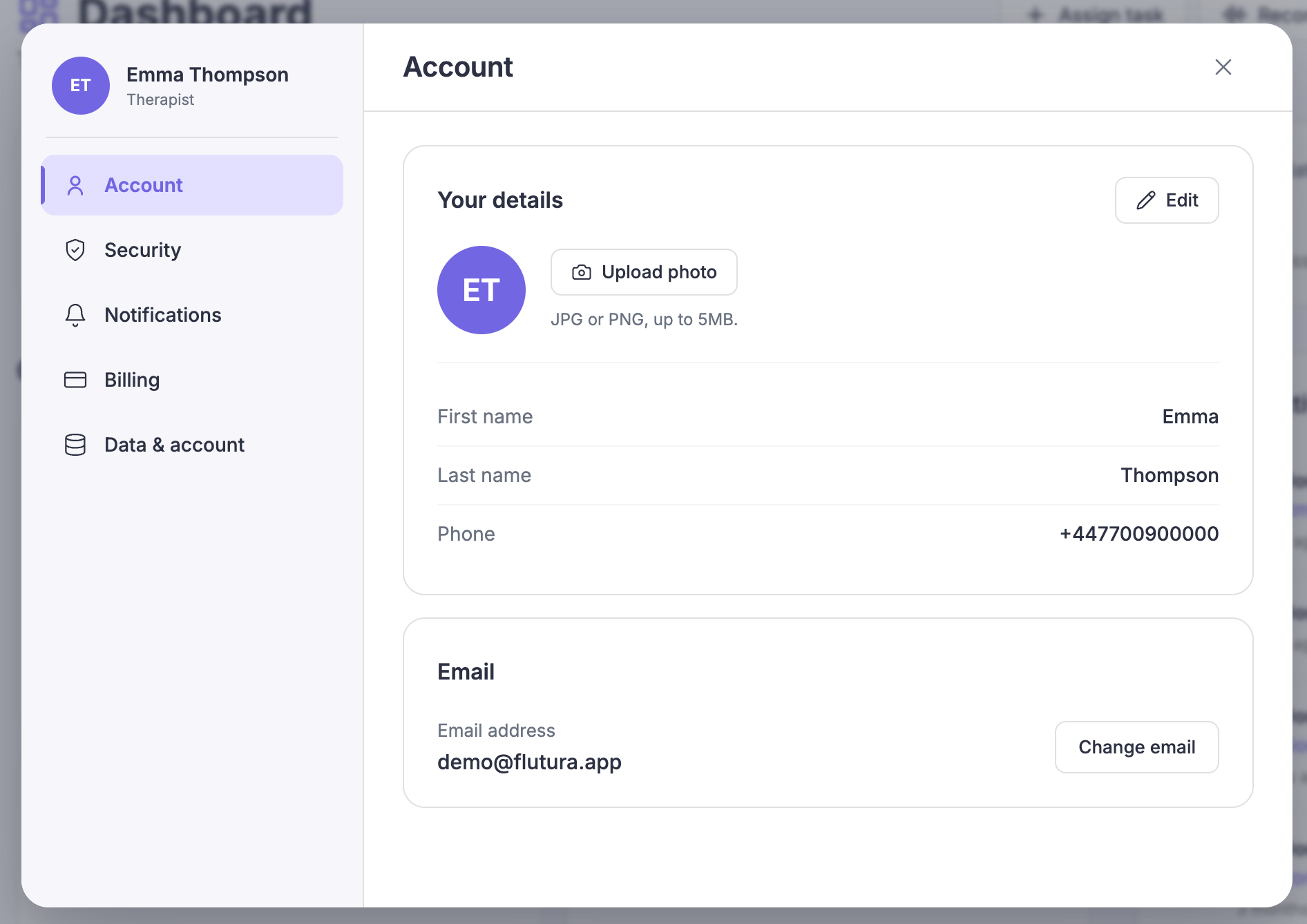Click the Account dialog title

pyautogui.click(x=458, y=67)
